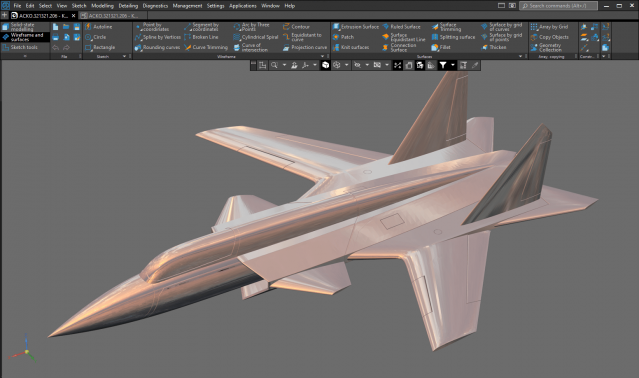Select the Spline by Vertices tool

pyautogui.click(x=158, y=37)
